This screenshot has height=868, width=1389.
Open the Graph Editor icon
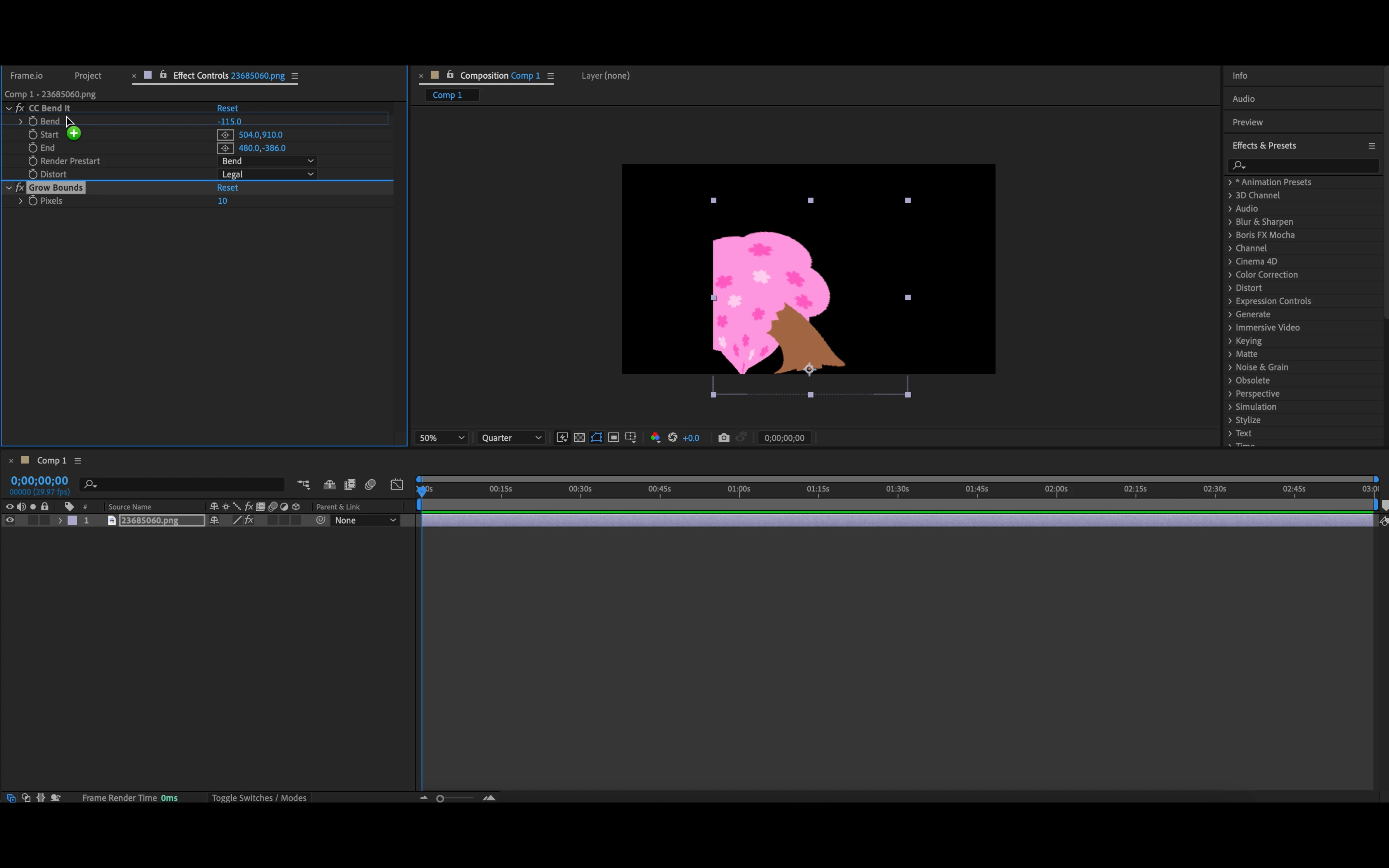(x=396, y=484)
